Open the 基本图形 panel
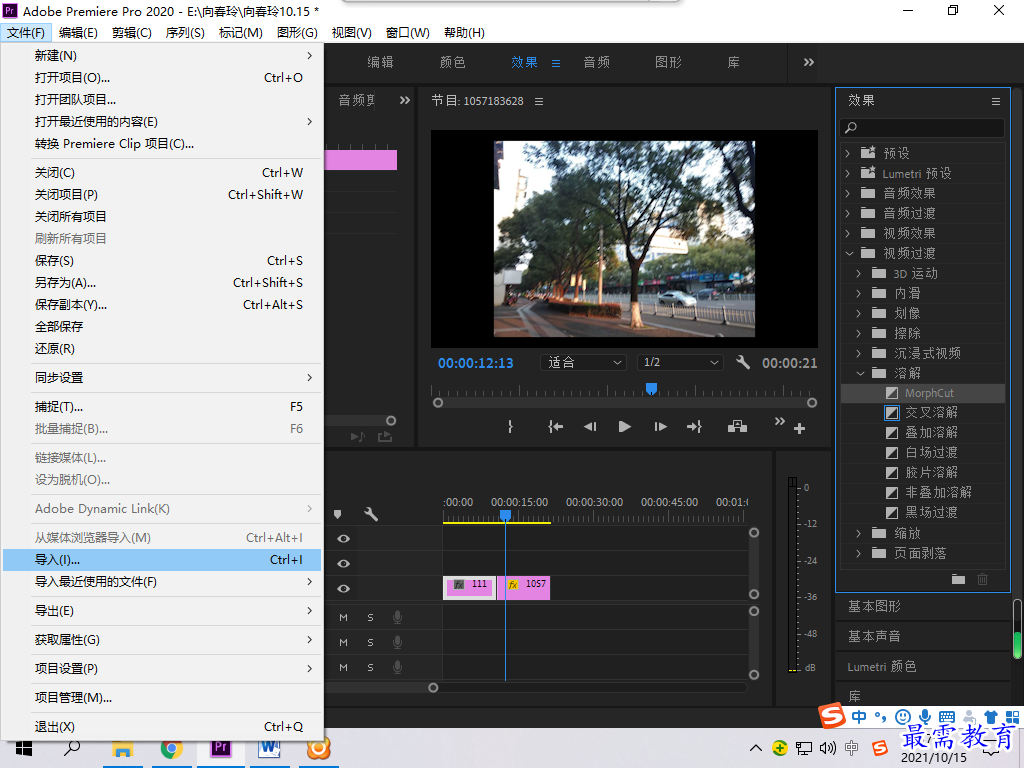Image resolution: width=1024 pixels, height=768 pixels. tap(874, 606)
